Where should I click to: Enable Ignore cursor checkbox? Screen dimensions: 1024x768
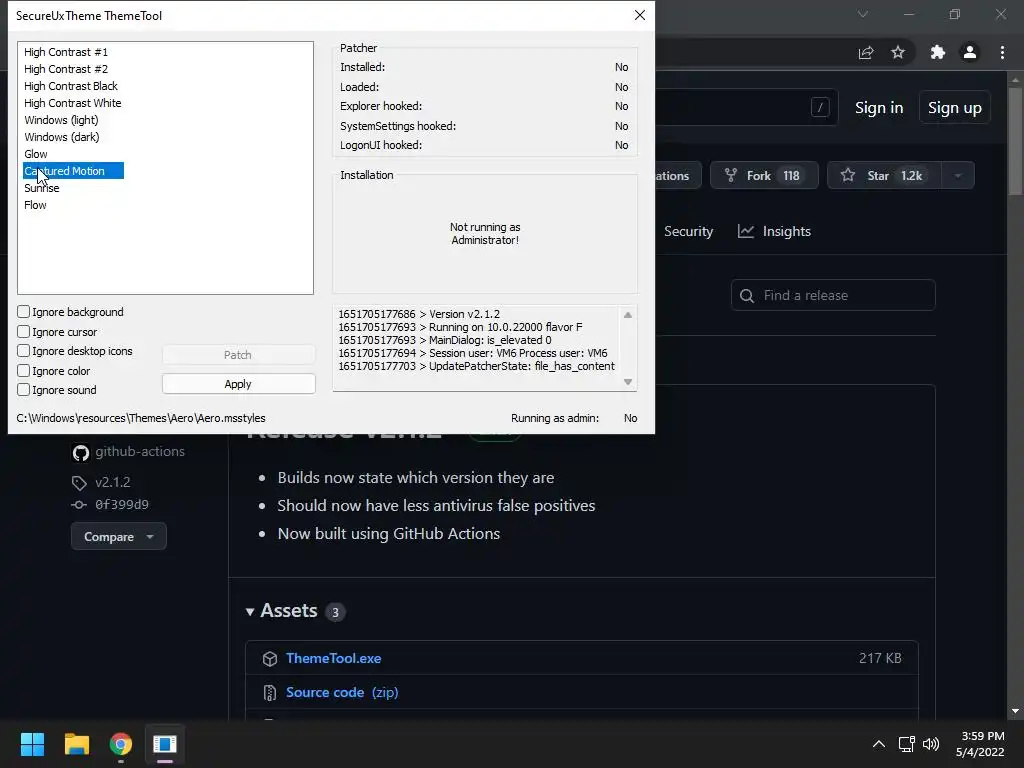click(24, 332)
